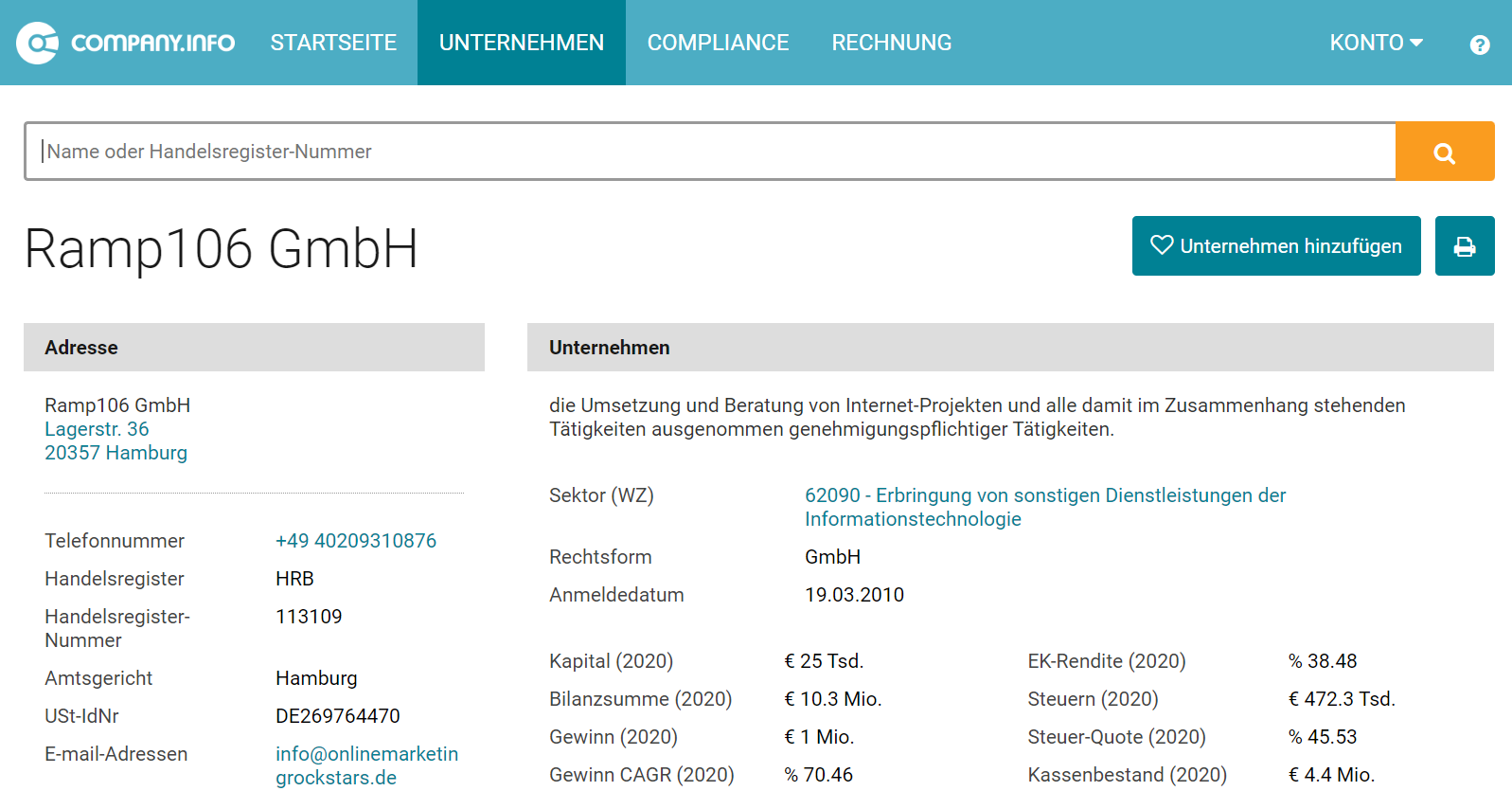
Task: Click Kapital (2020) value € 25 Tsd.
Action: (x=824, y=661)
